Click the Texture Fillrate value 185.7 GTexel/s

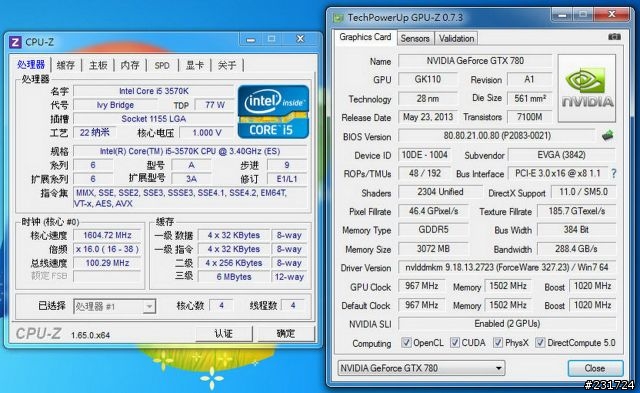click(x=576, y=211)
